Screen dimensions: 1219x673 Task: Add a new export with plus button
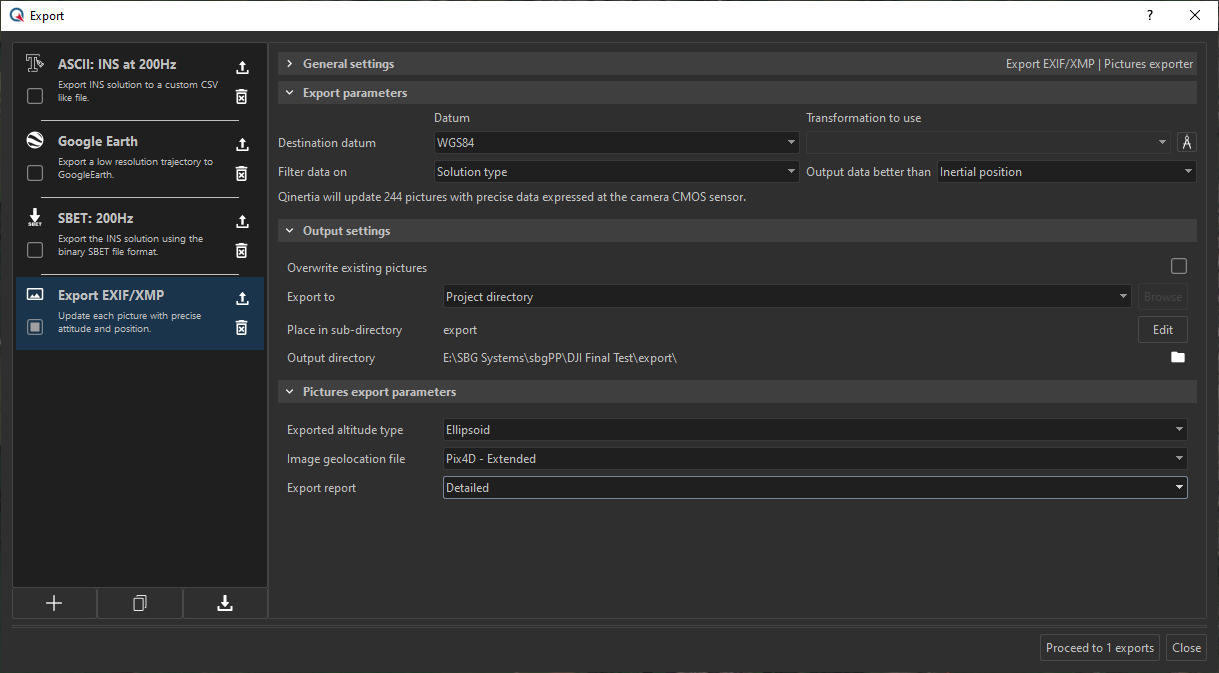(x=54, y=603)
